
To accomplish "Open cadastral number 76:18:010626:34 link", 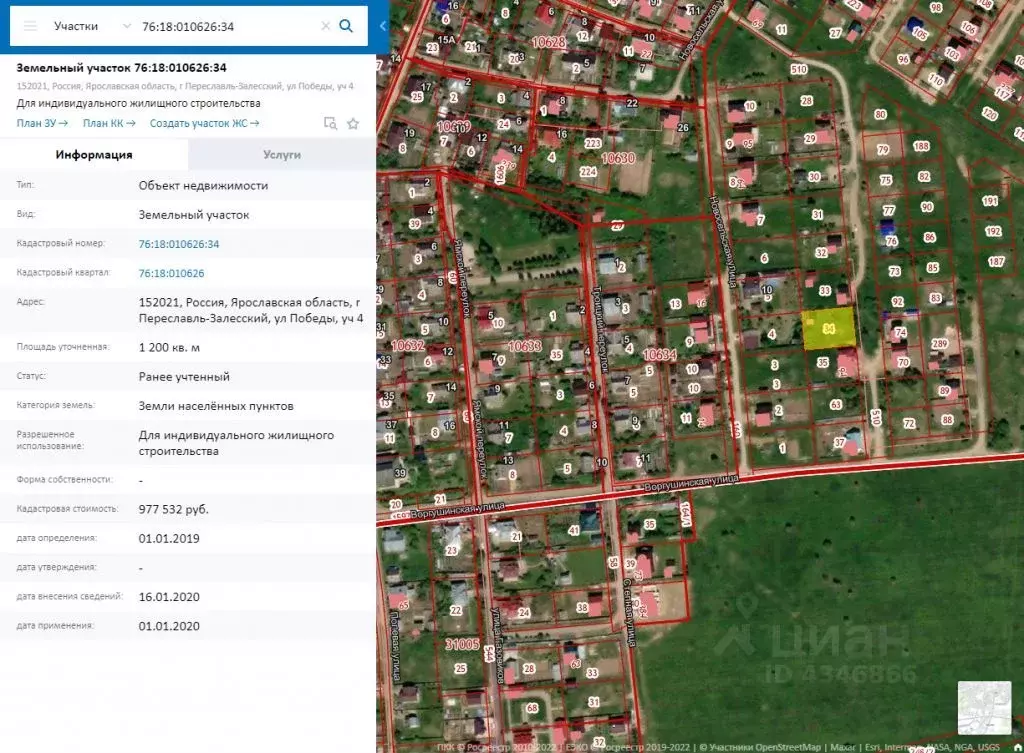I will [179, 244].
